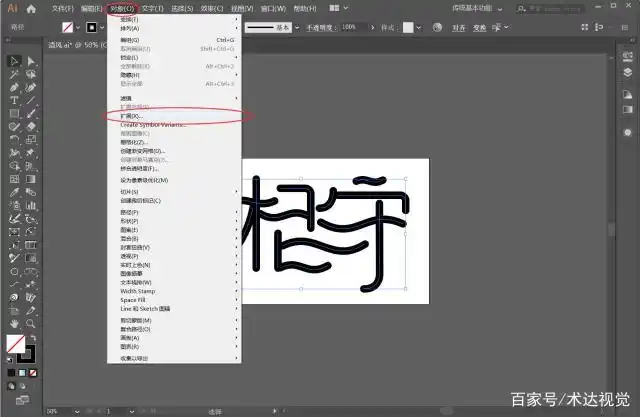Click the 不透明度 opacity link
Viewport: 640px width, 417px height.
click(x=321, y=28)
